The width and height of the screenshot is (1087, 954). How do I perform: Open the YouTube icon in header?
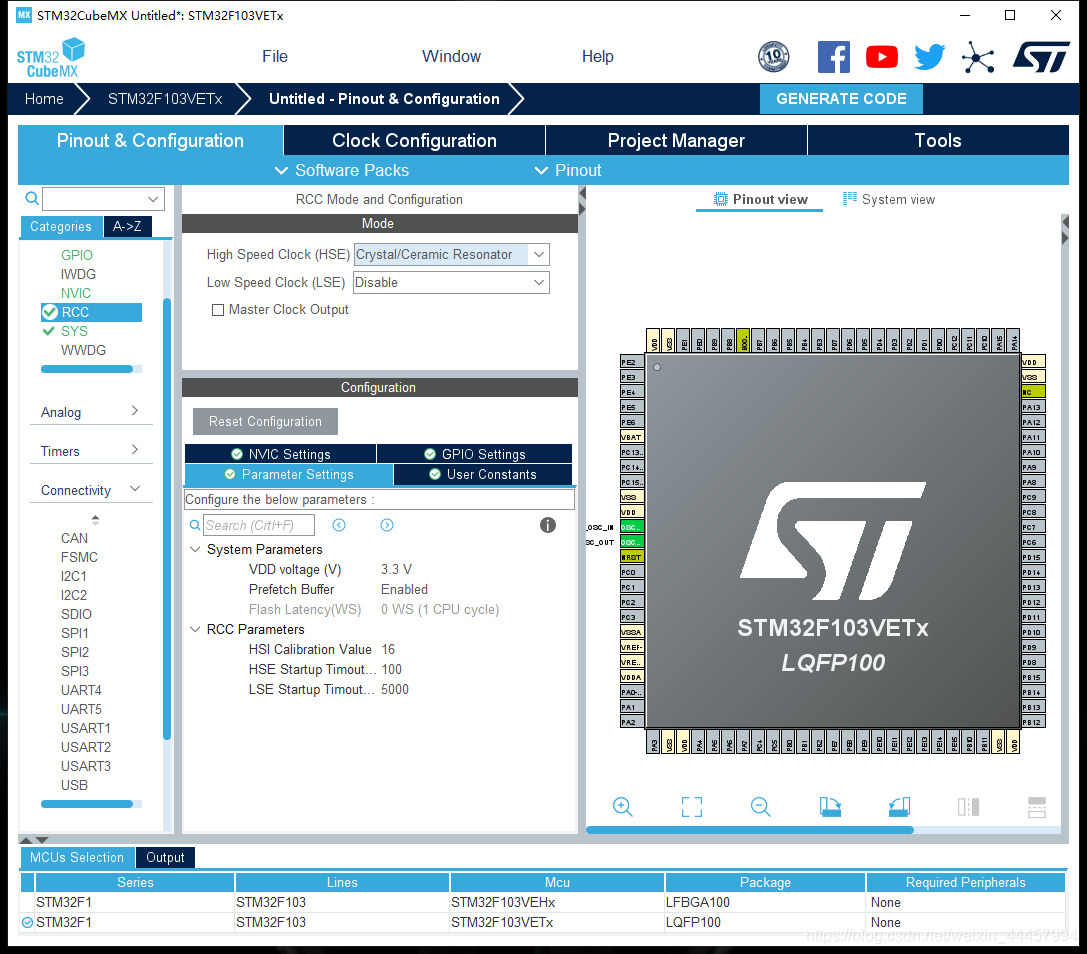[x=882, y=57]
